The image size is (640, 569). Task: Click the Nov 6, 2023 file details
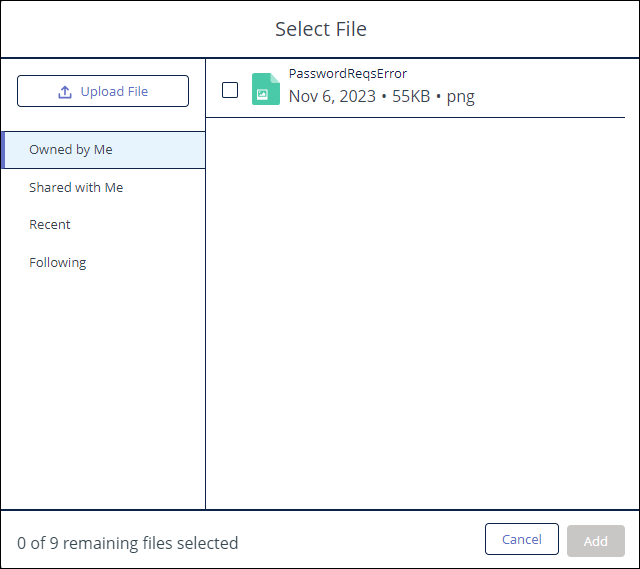click(x=382, y=97)
